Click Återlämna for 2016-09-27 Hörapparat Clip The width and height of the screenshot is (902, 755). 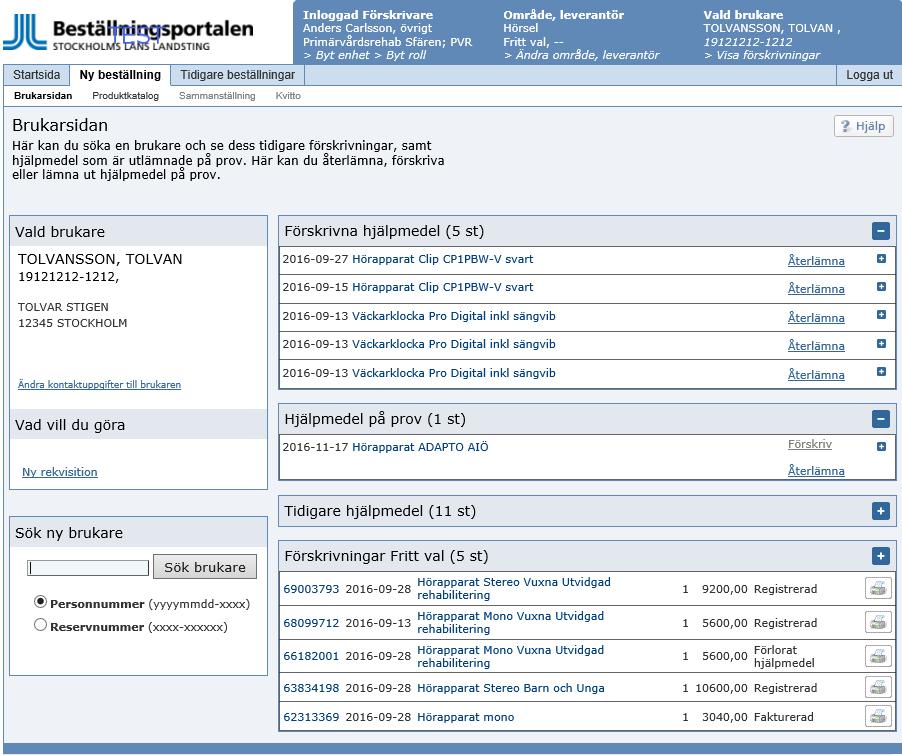coord(816,261)
